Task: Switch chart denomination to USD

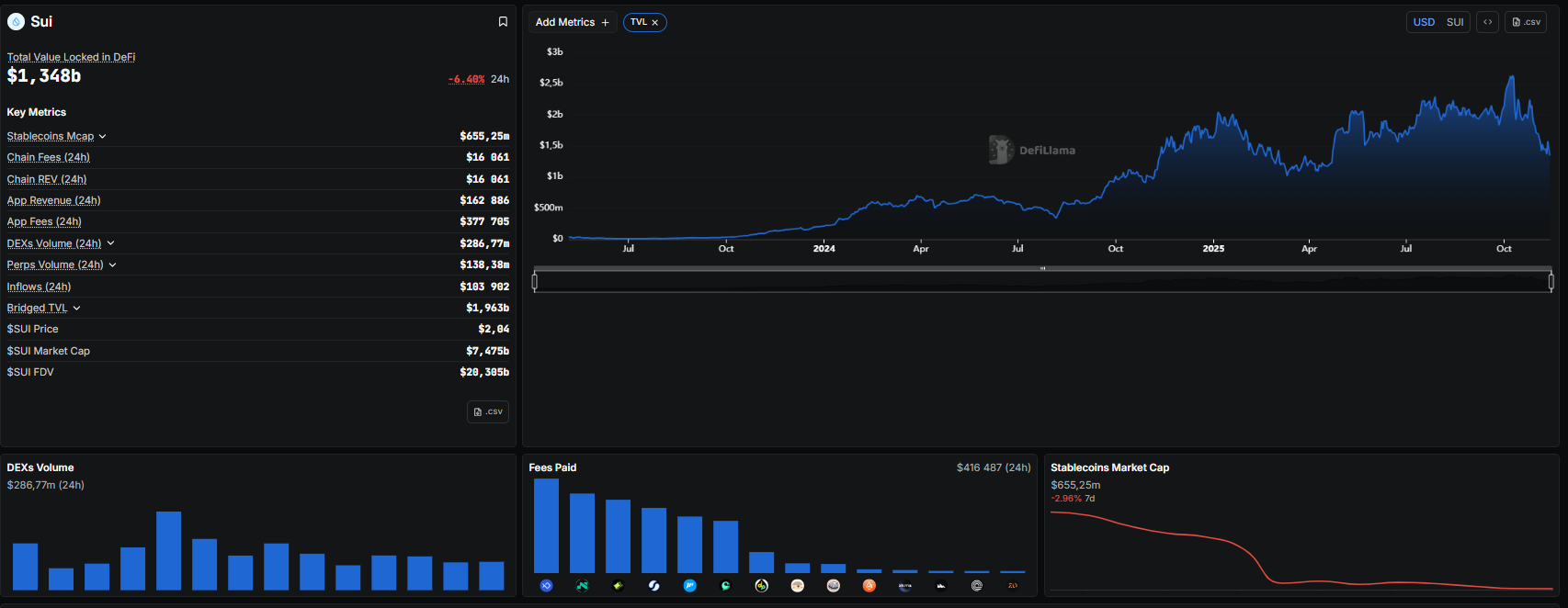Action: (x=1424, y=22)
